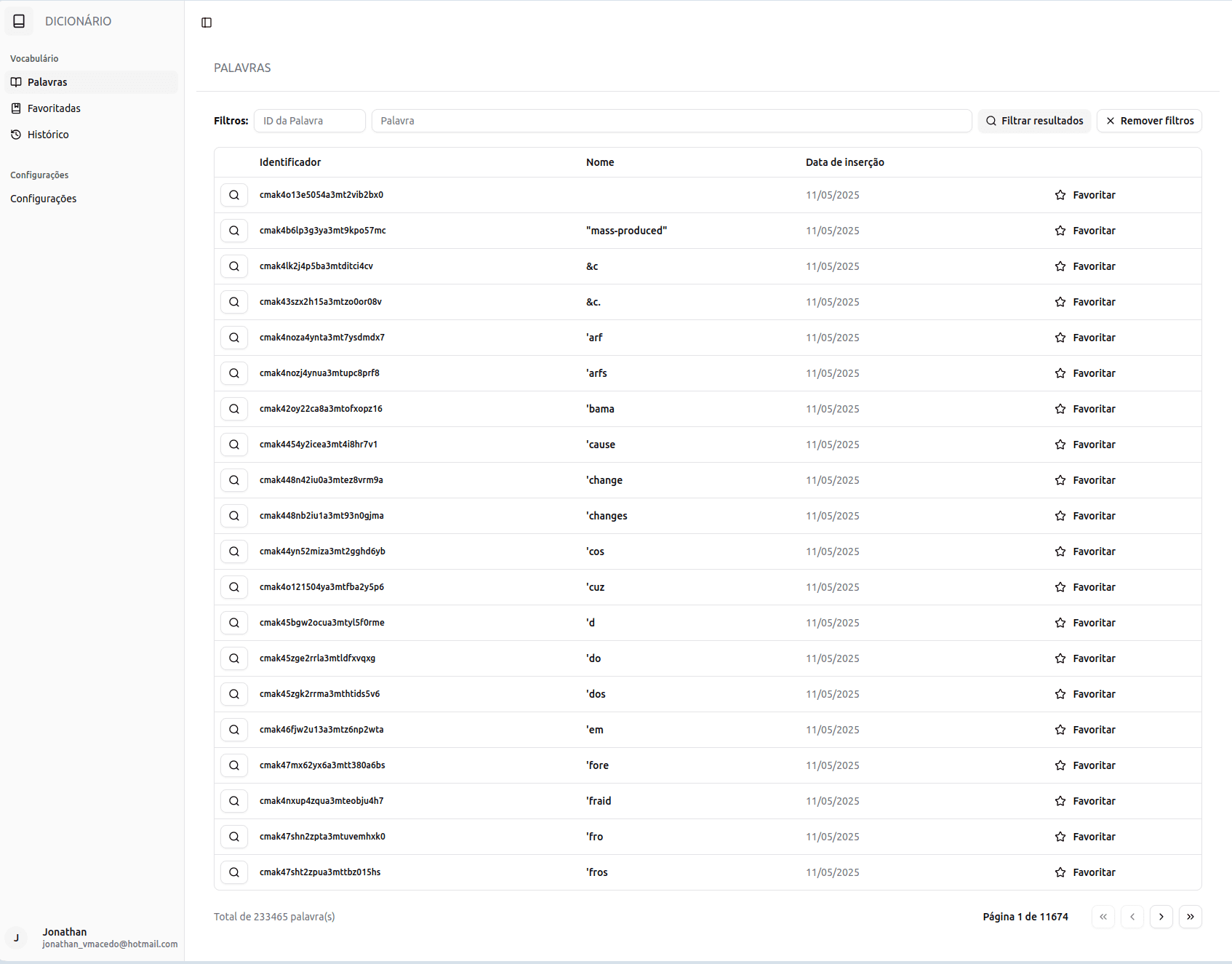This screenshot has height=964, width=1232.
Task: Click the dictionary book logo icon
Action: pyautogui.click(x=20, y=21)
